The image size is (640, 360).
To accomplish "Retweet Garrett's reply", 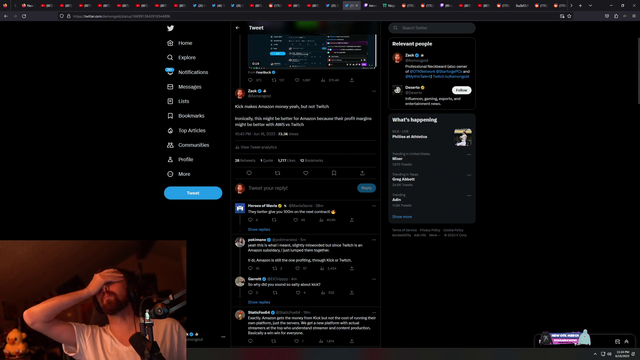I will (x=275, y=293).
